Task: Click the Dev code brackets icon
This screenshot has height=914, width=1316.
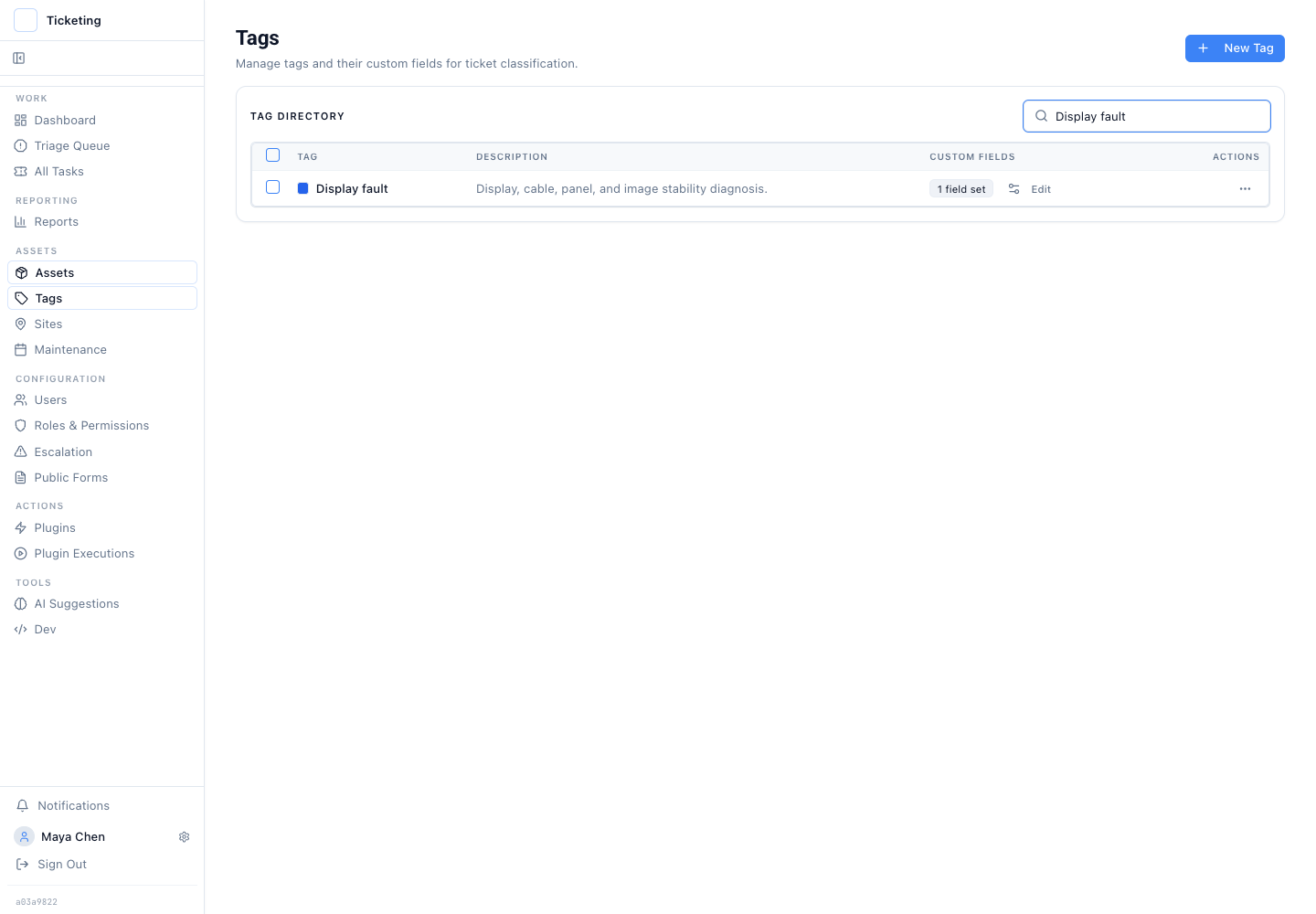Action: (x=21, y=630)
